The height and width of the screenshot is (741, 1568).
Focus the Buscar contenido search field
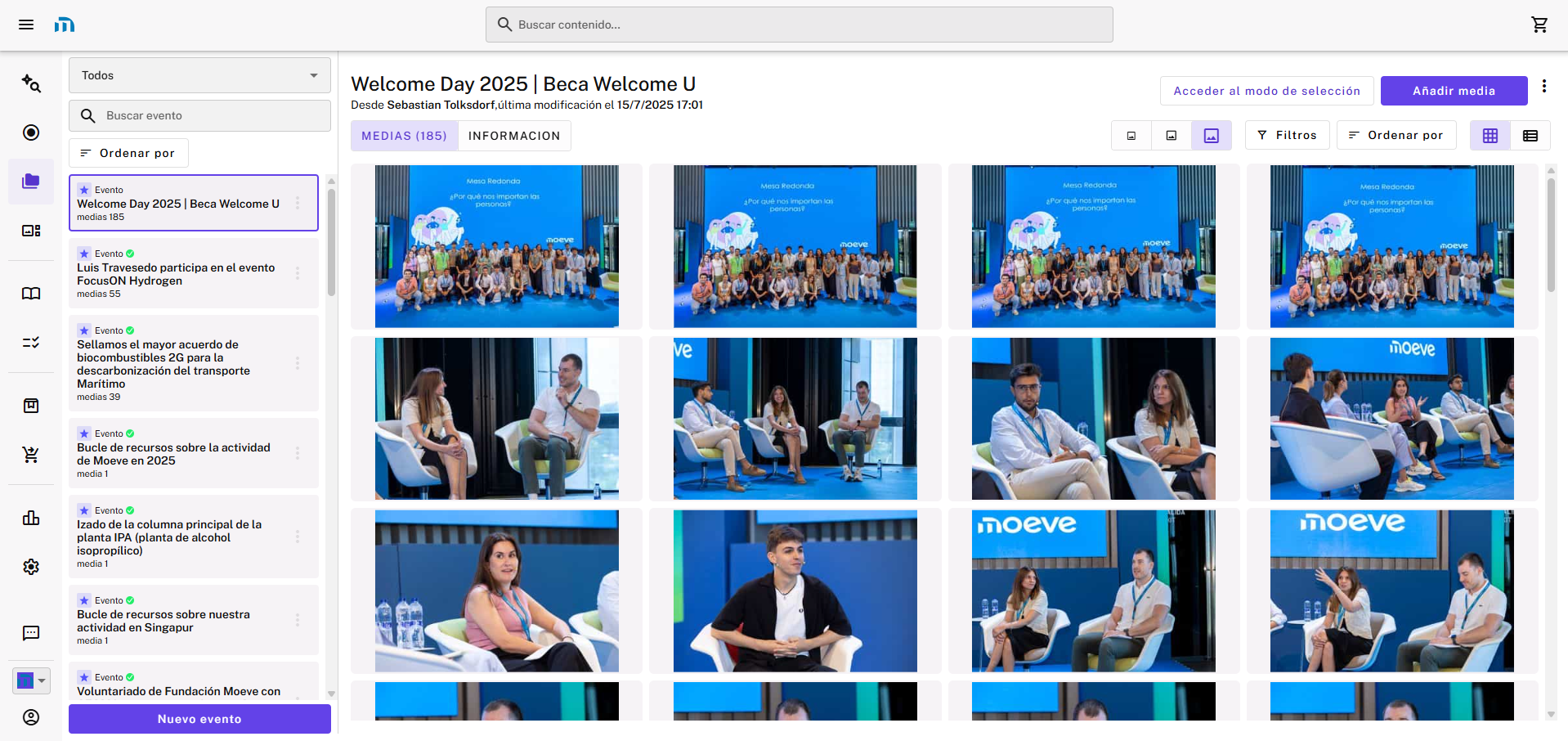click(800, 25)
